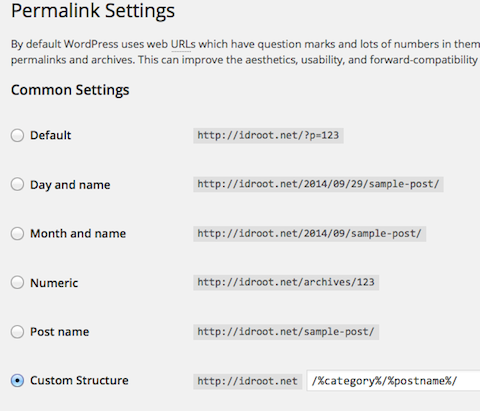Pick the Numeric radio button

point(17,282)
